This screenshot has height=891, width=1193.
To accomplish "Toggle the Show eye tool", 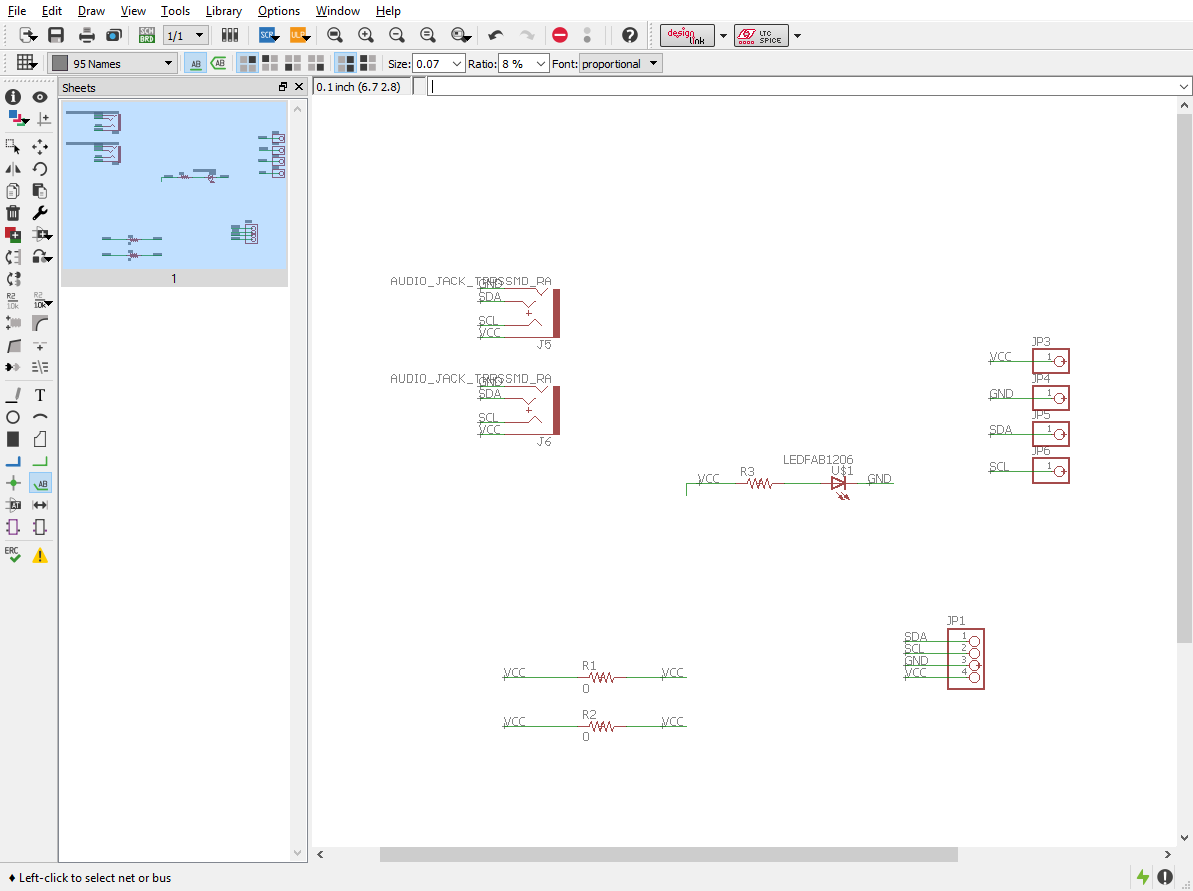I will 40,97.
